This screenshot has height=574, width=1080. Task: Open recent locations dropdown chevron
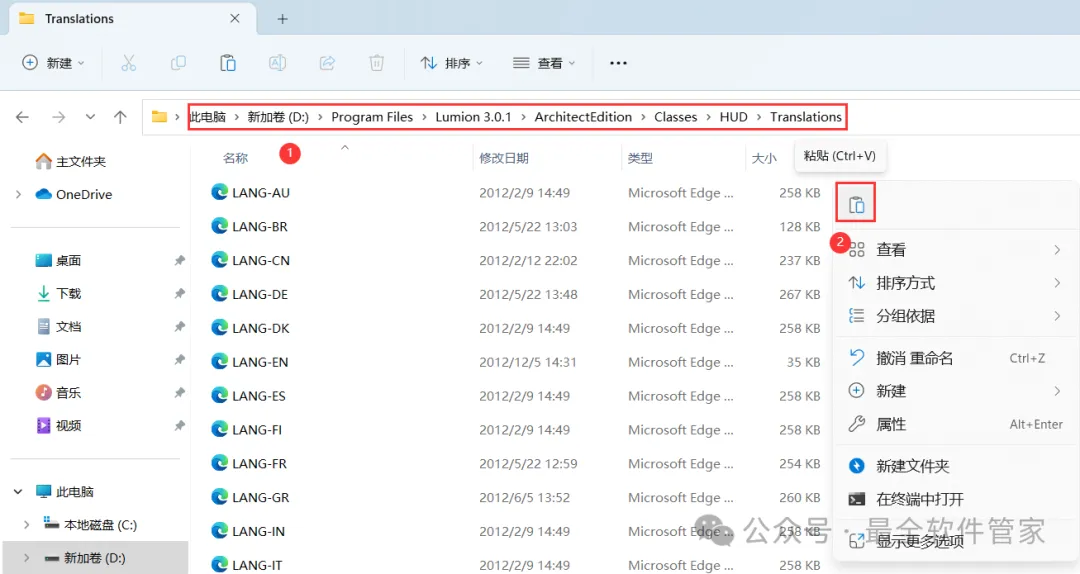coord(90,117)
